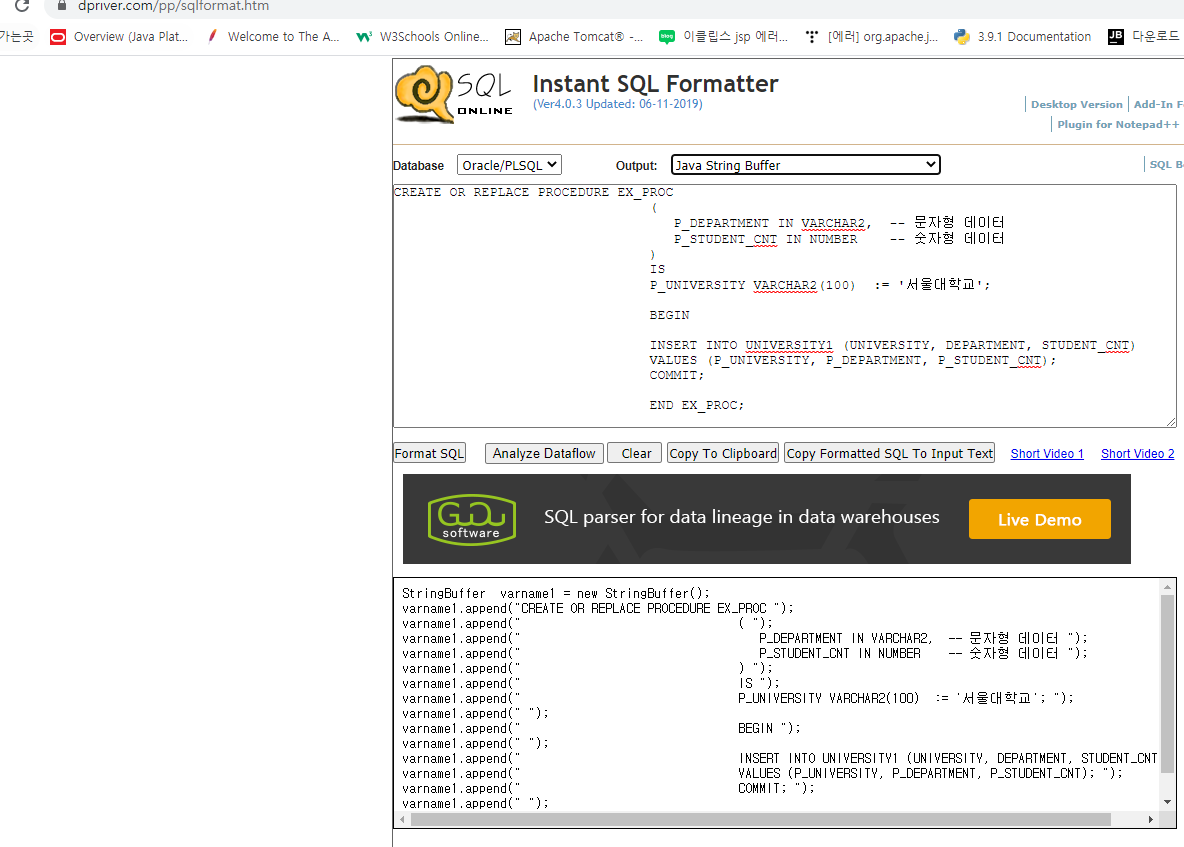1184x847 pixels.
Task: Click Copy Formatted SQL To Input Text
Action: click(890, 453)
